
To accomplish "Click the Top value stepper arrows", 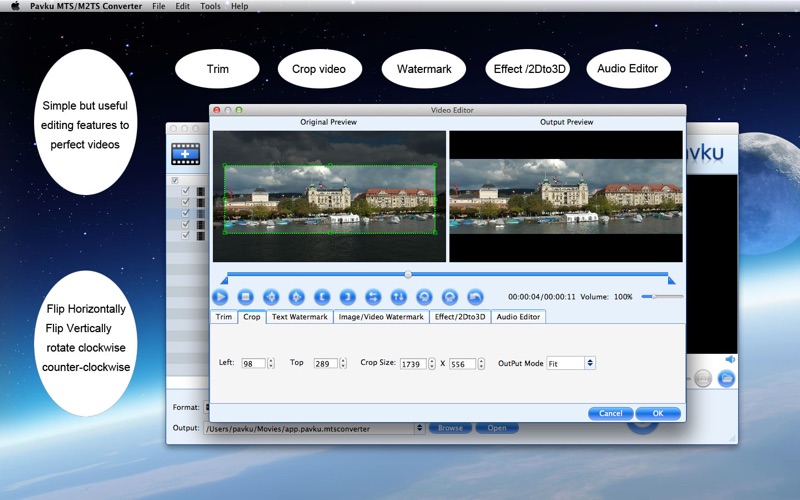I will point(343,363).
